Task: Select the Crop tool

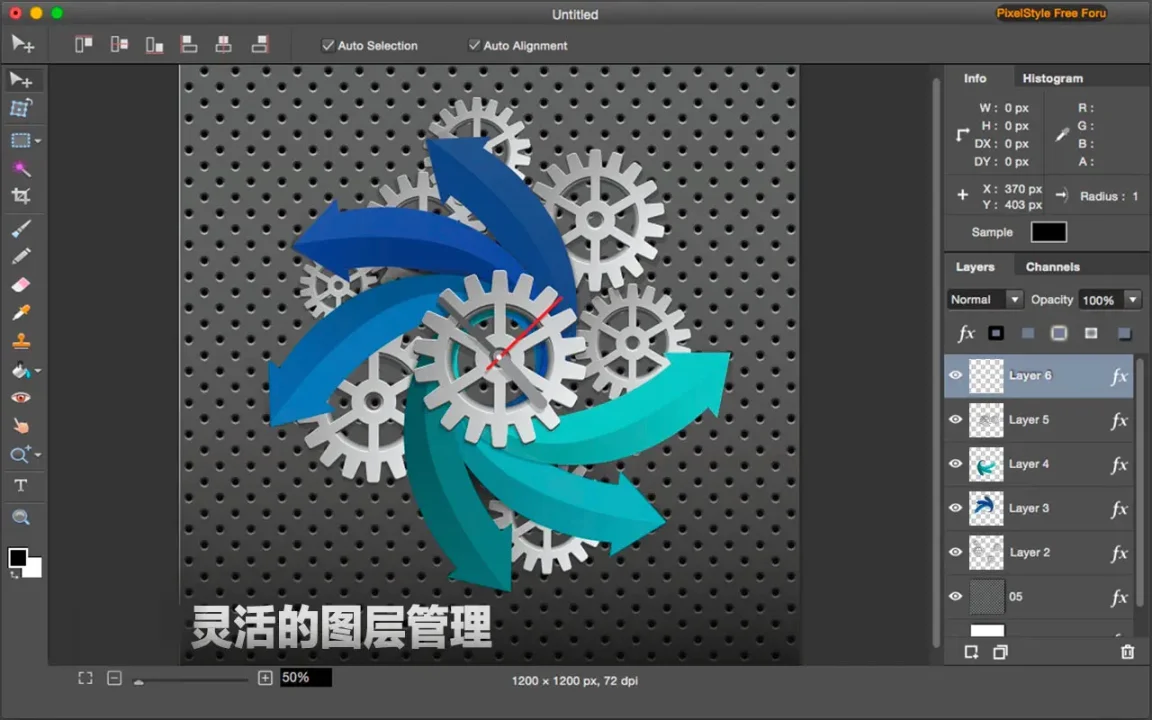Action: pyautogui.click(x=21, y=196)
